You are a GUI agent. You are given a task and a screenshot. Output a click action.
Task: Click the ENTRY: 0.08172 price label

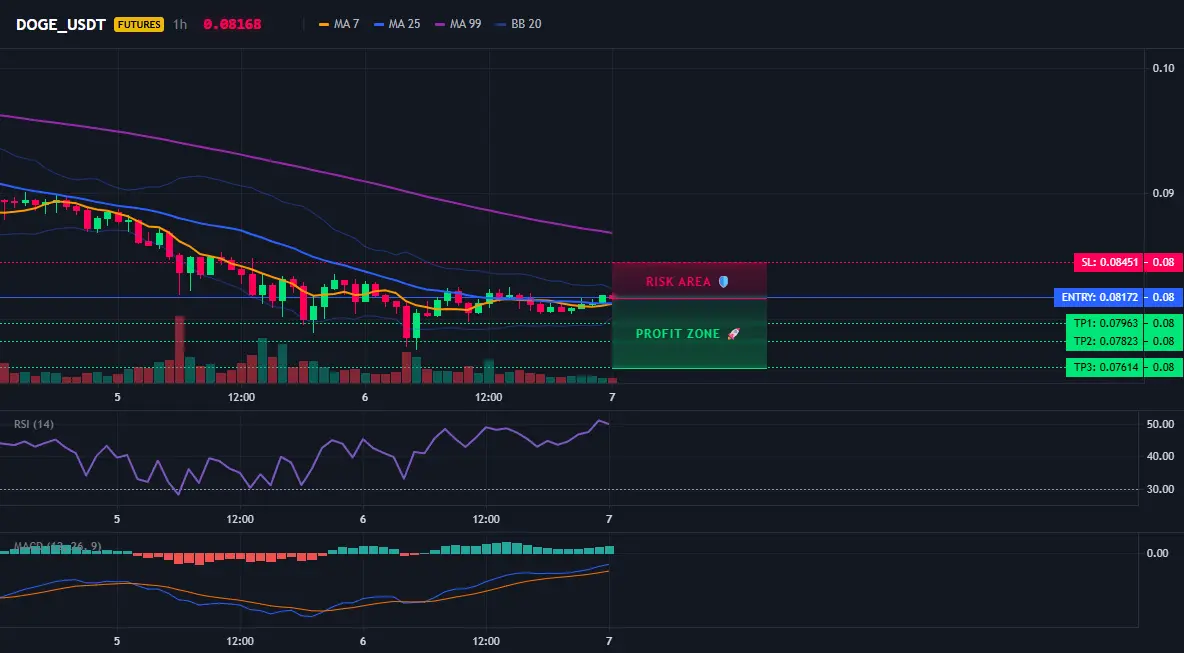pos(1099,297)
